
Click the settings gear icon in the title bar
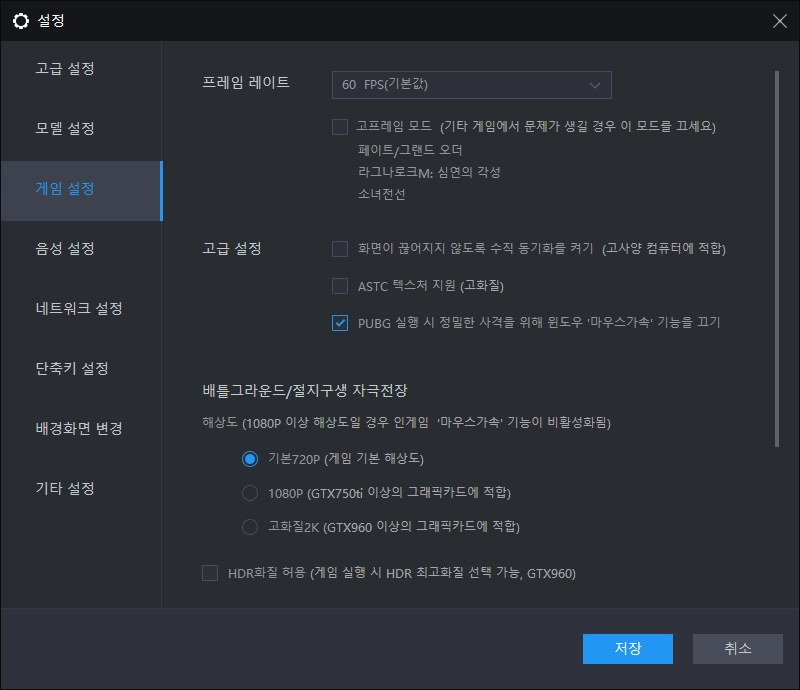(22, 20)
